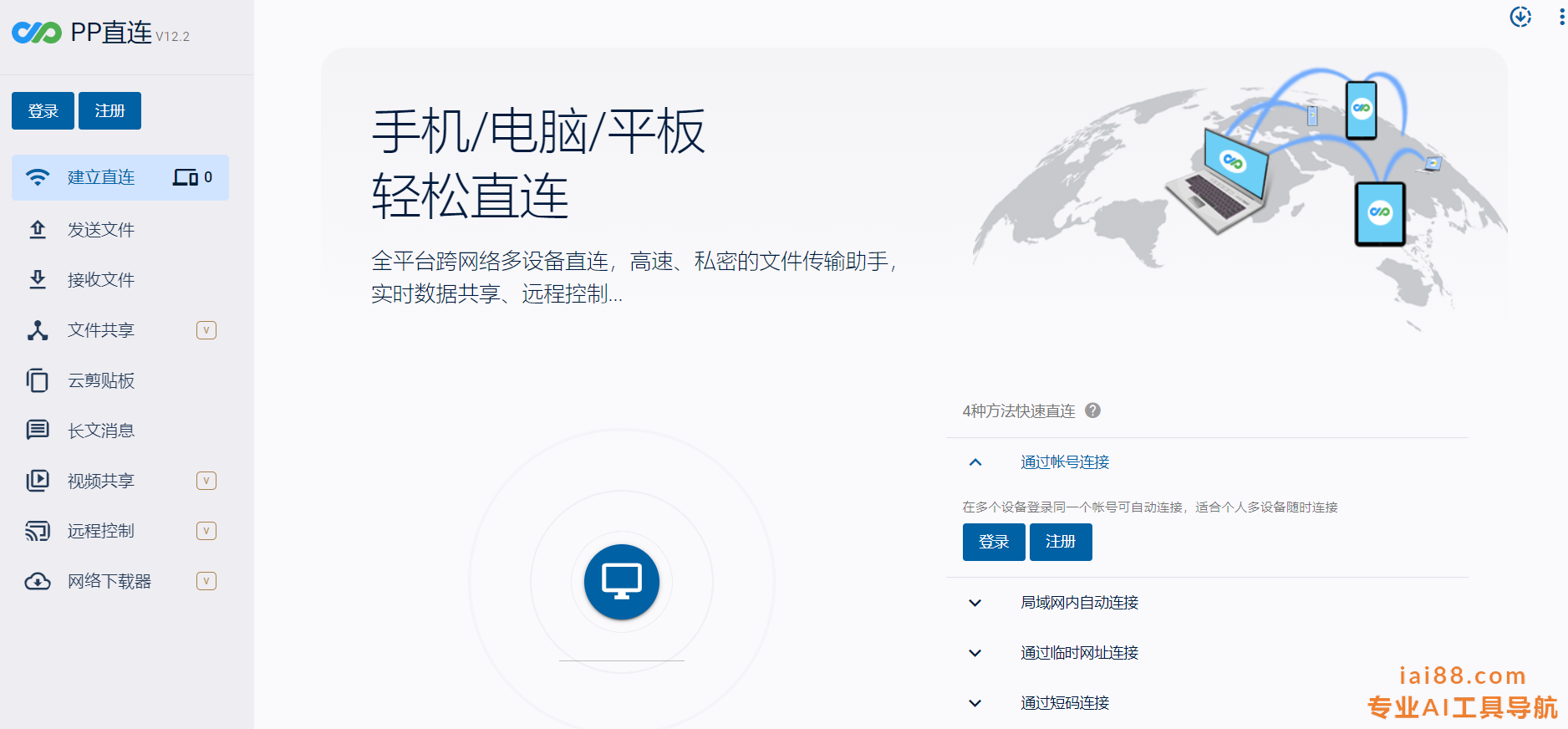Click the sidebar 登录 button
The width and height of the screenshot is (1568, 729).
(x=43, y=111)
